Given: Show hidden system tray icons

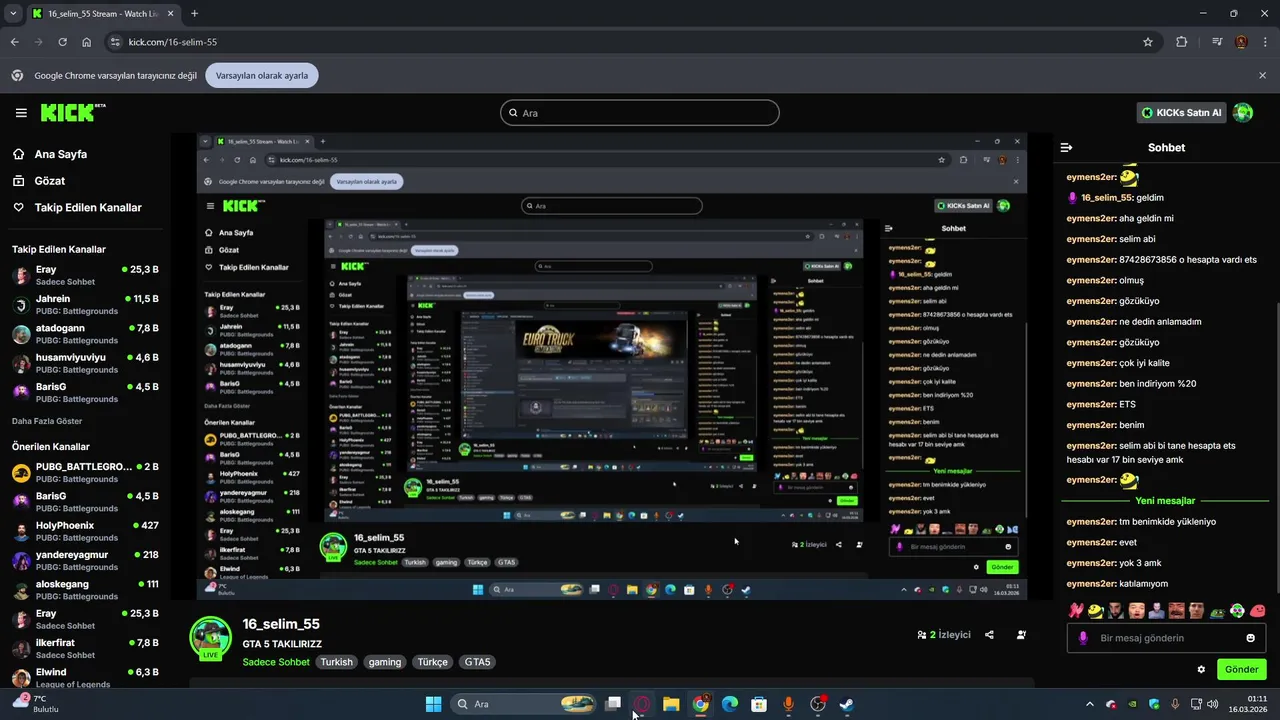Looking at the screenshot, I should point(1090,704).
